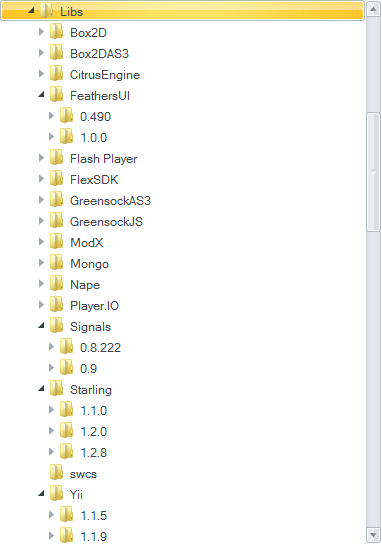The width and height of the screenshot is (382, 544).
Task: Expand the Player.IO folder arrow
Action: 41,305
